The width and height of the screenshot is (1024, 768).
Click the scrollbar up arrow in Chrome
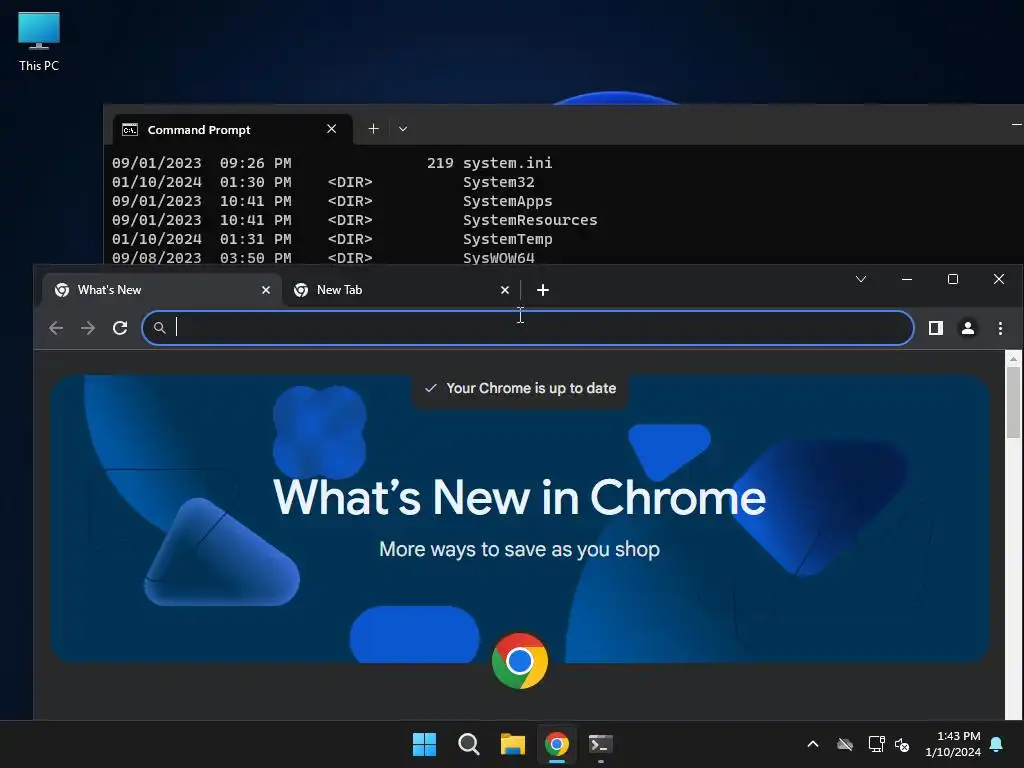[1013, 359]
